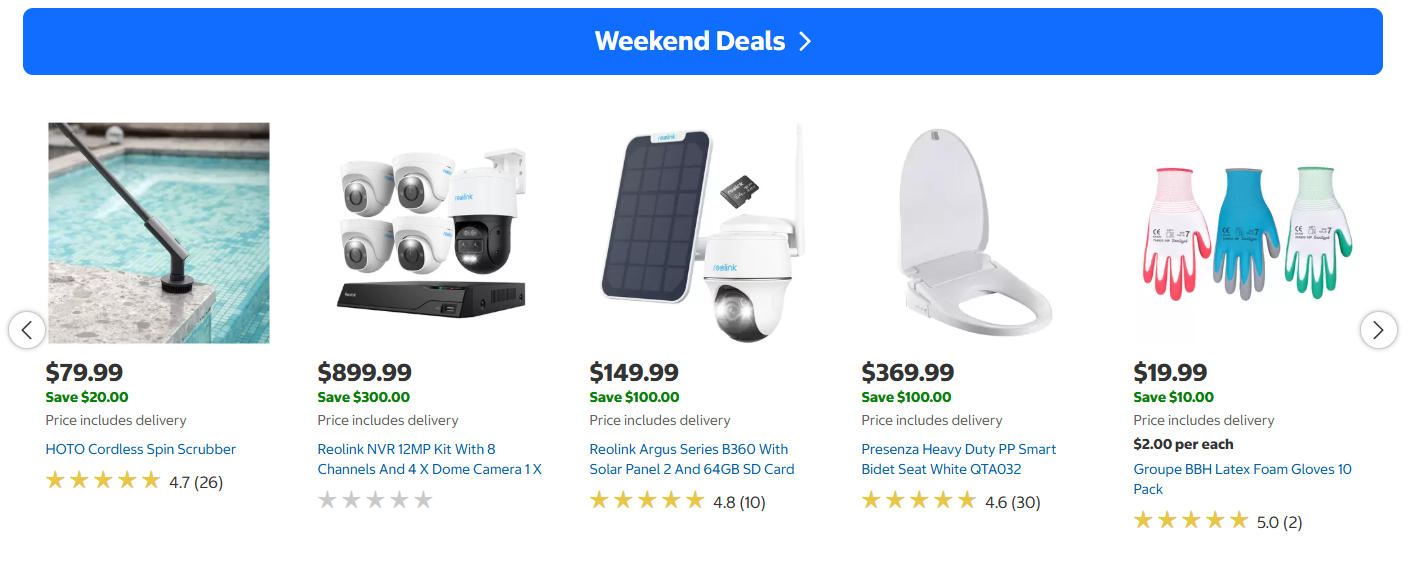Open HOTO Cordless Spin Scrubber link
1416x567 pixels.
pos(141,449)
